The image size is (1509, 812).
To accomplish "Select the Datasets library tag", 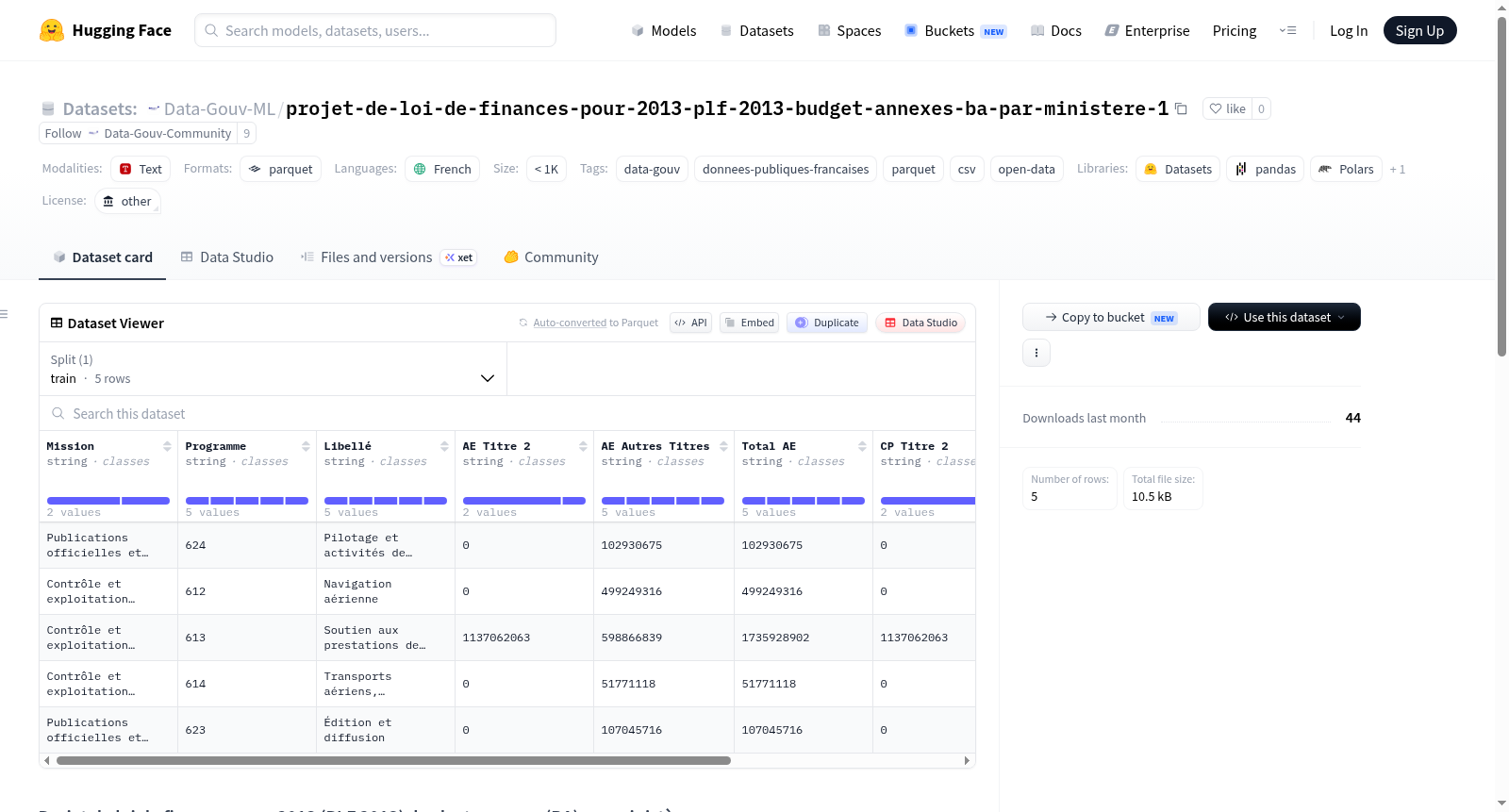I will click(1178, 169).
